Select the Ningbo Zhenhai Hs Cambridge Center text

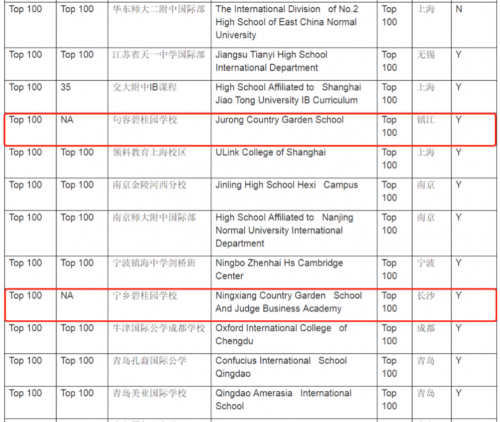[x=279, y=269]
